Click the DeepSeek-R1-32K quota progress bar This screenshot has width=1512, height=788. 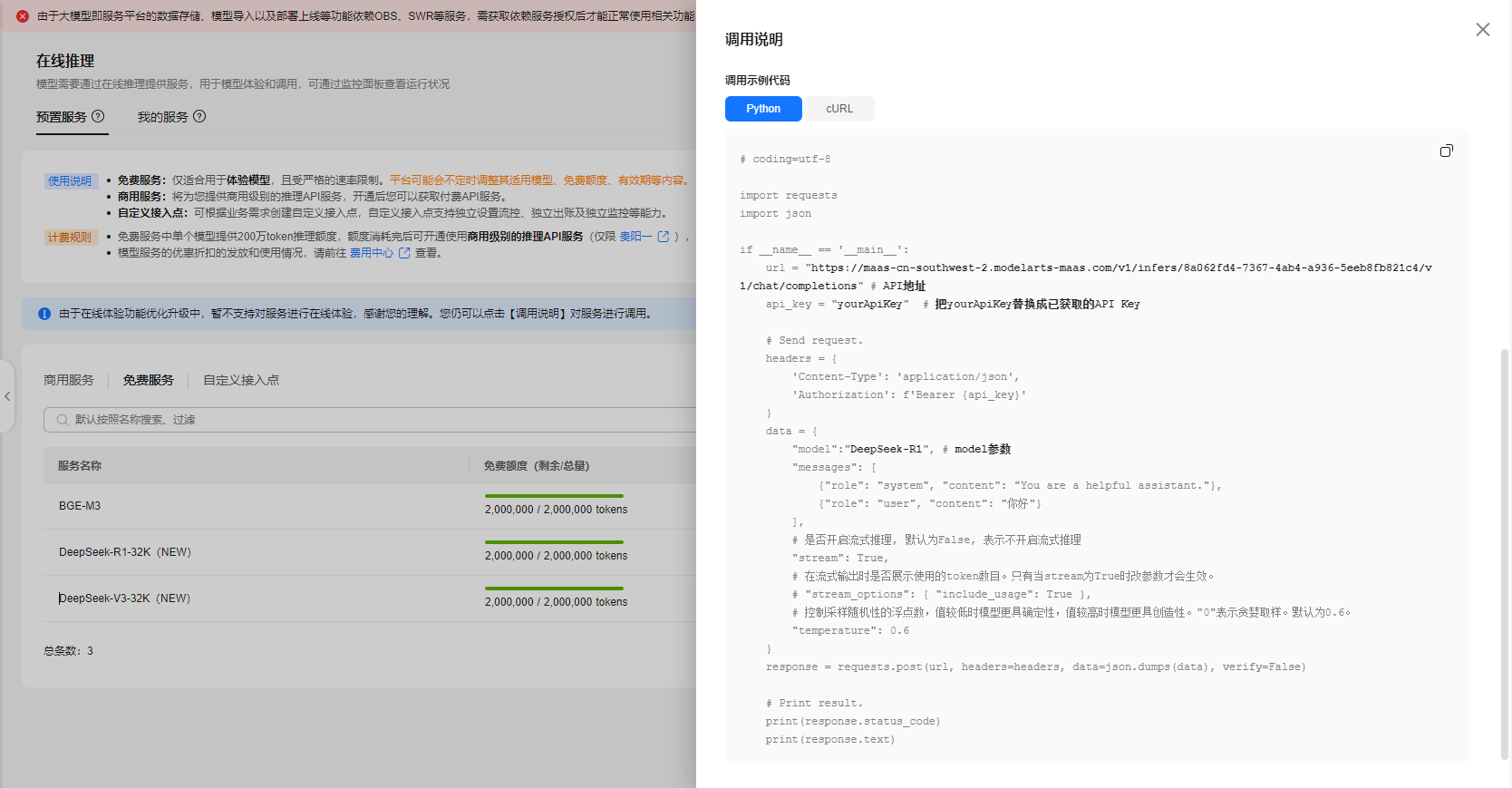(554, 542)
